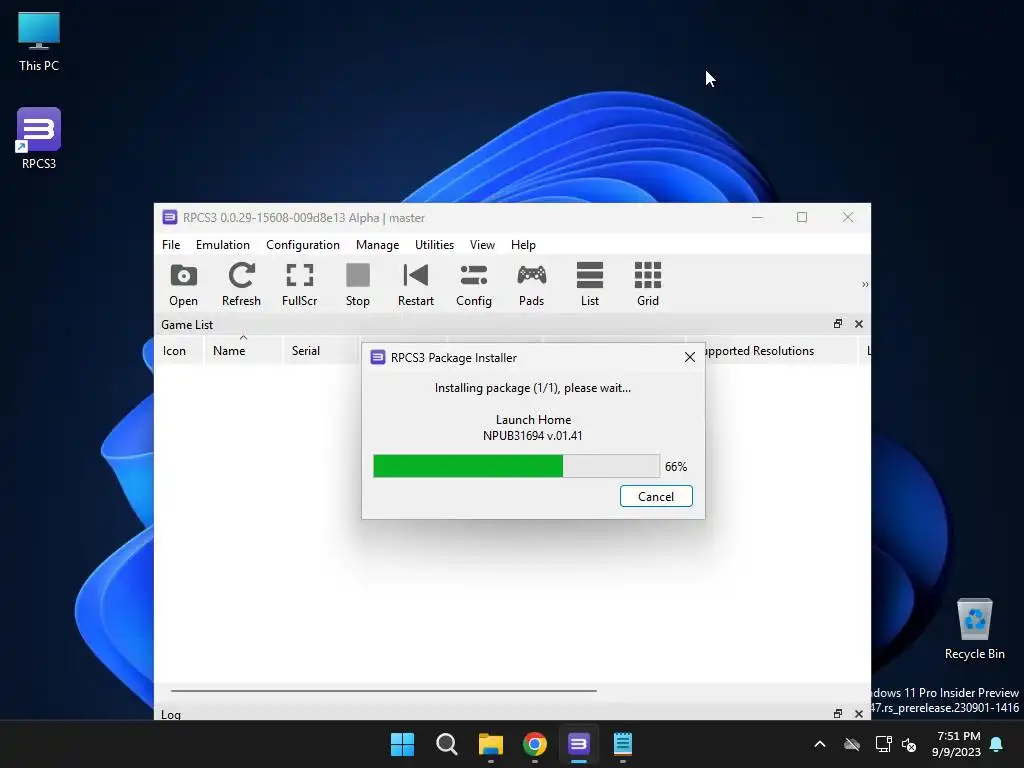This screenshot has height=768, width=1024.
Task: Click the installation progress bar
Action: (516, 466)
